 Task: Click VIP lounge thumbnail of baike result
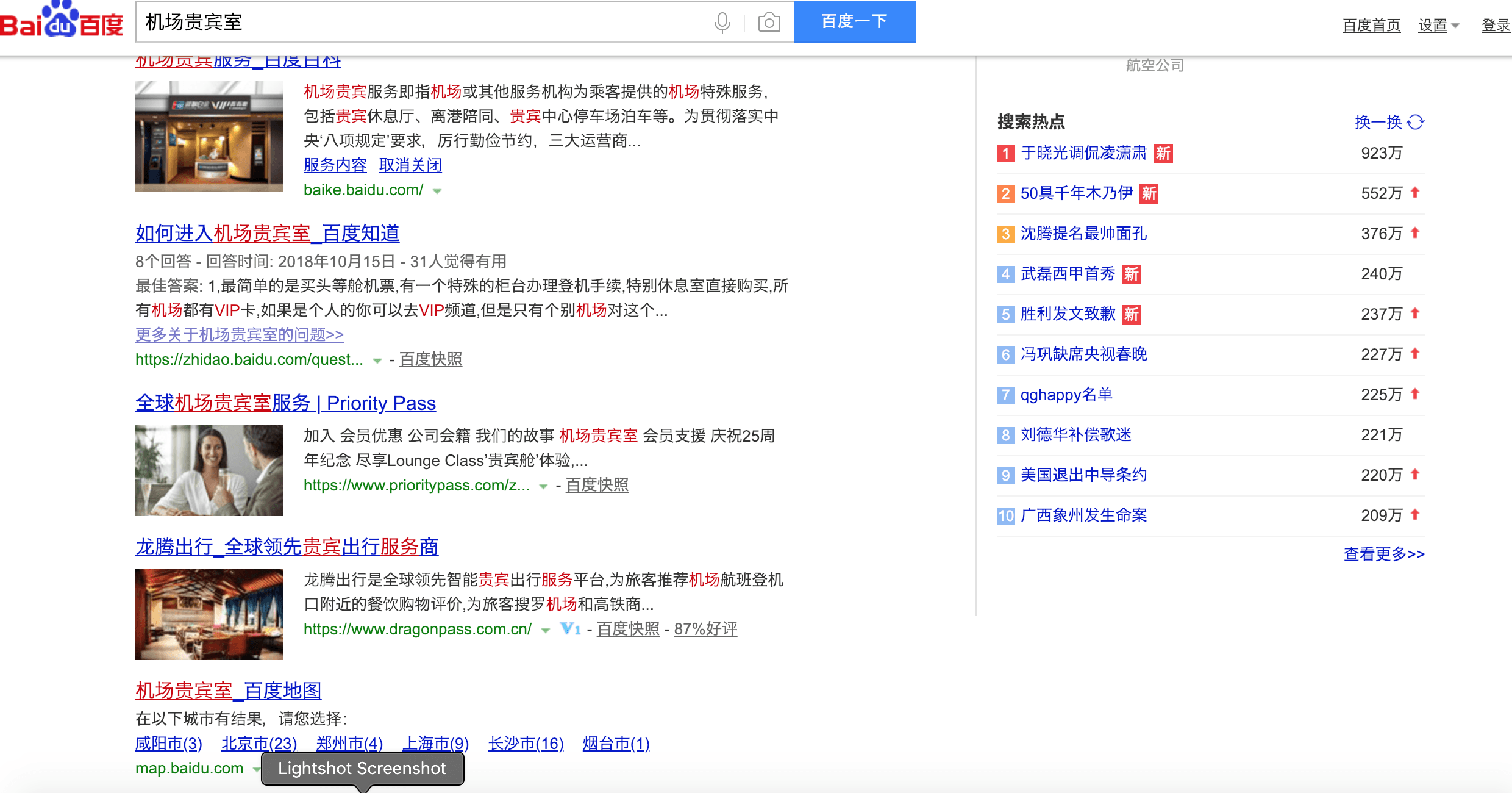[209, 136]
